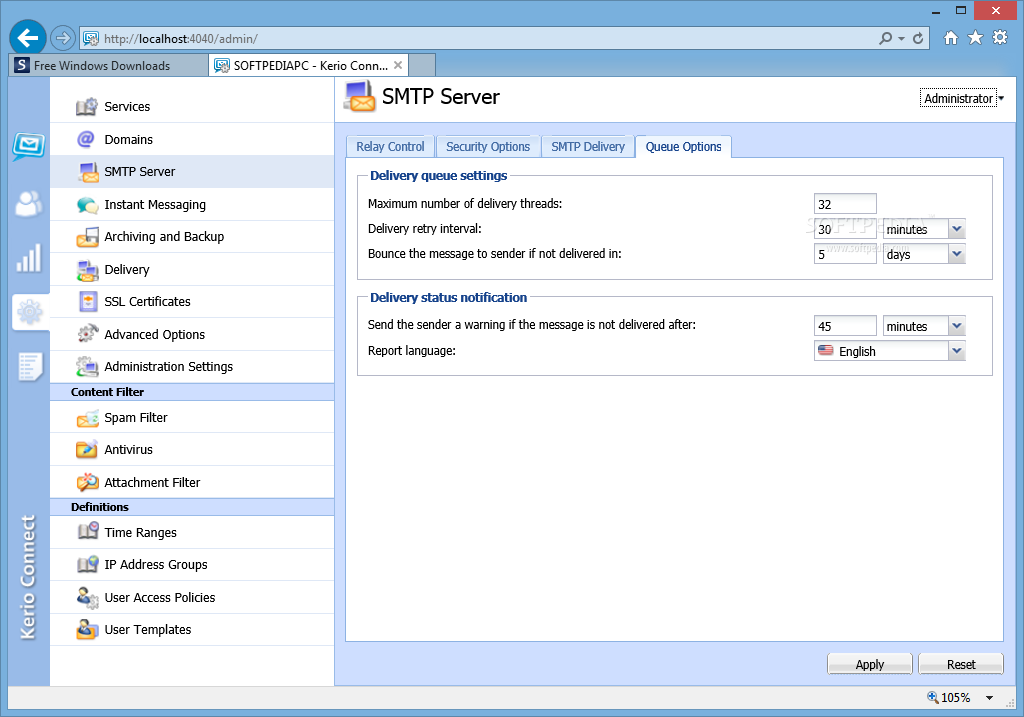Open the Accounts people icon in left rail
Screen dimensions: 1024x717
coord(29,204)
